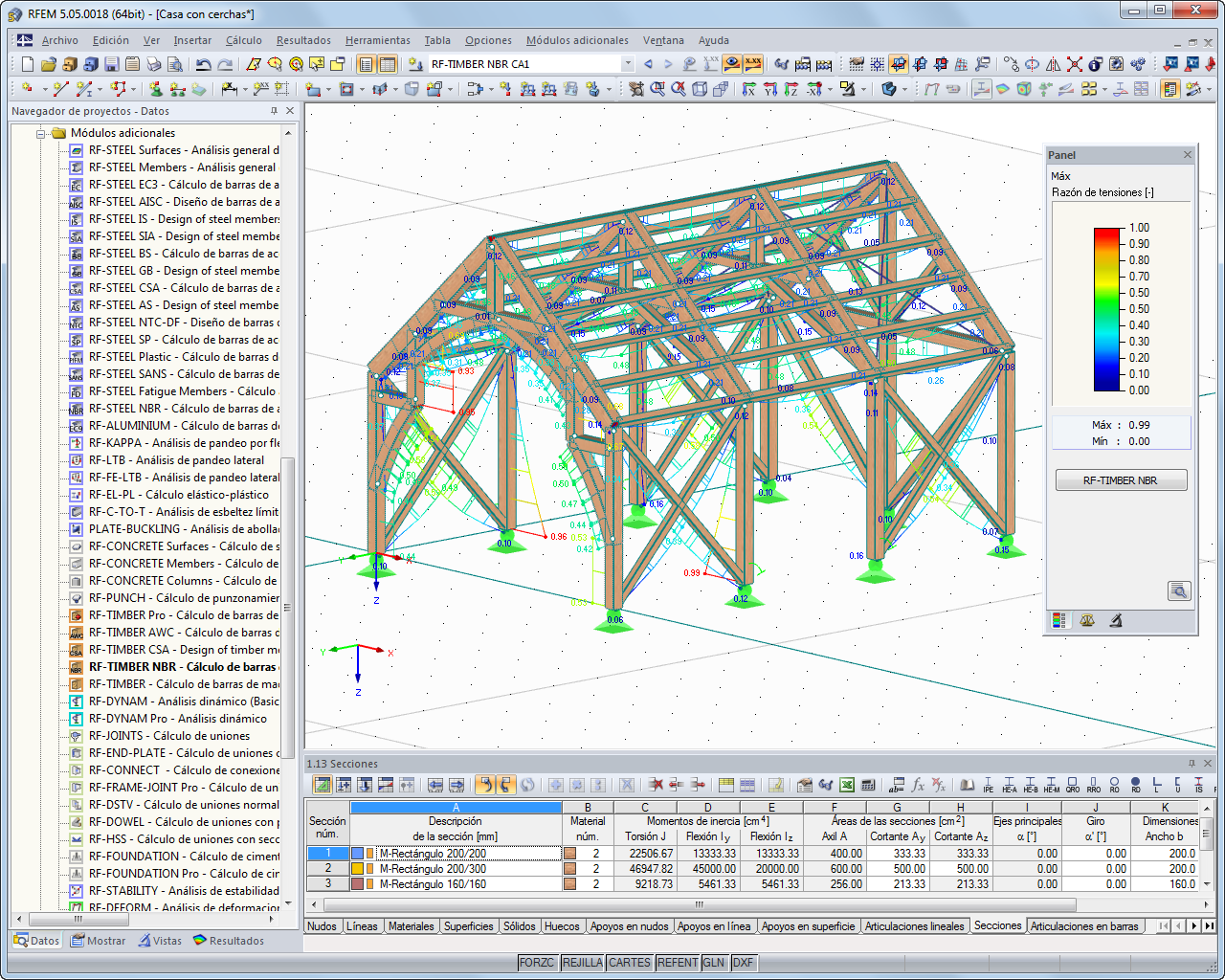Screen dimensions: 1225x980
Task: Toggle DXF in status bar
Action: 743,963
